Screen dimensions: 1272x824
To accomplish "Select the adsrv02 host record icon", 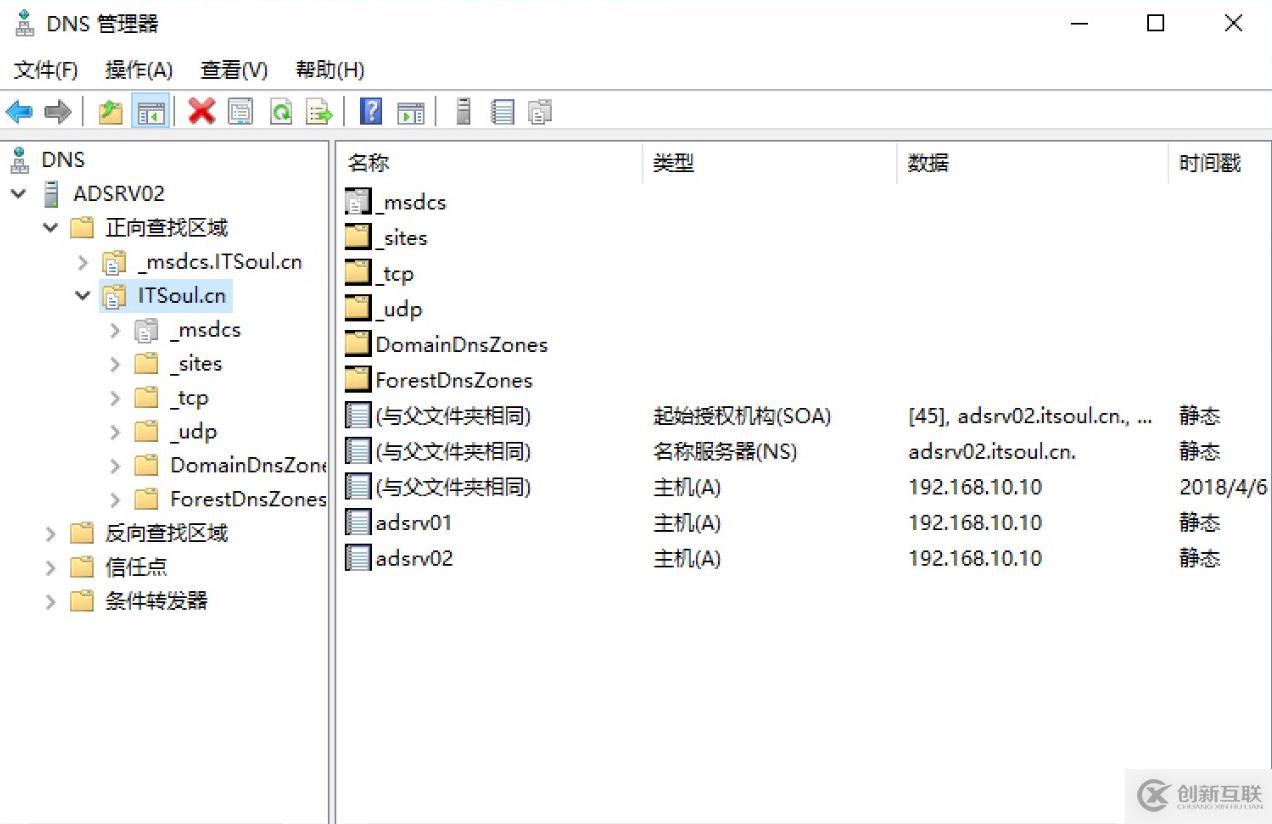I will tap(358, 558).
